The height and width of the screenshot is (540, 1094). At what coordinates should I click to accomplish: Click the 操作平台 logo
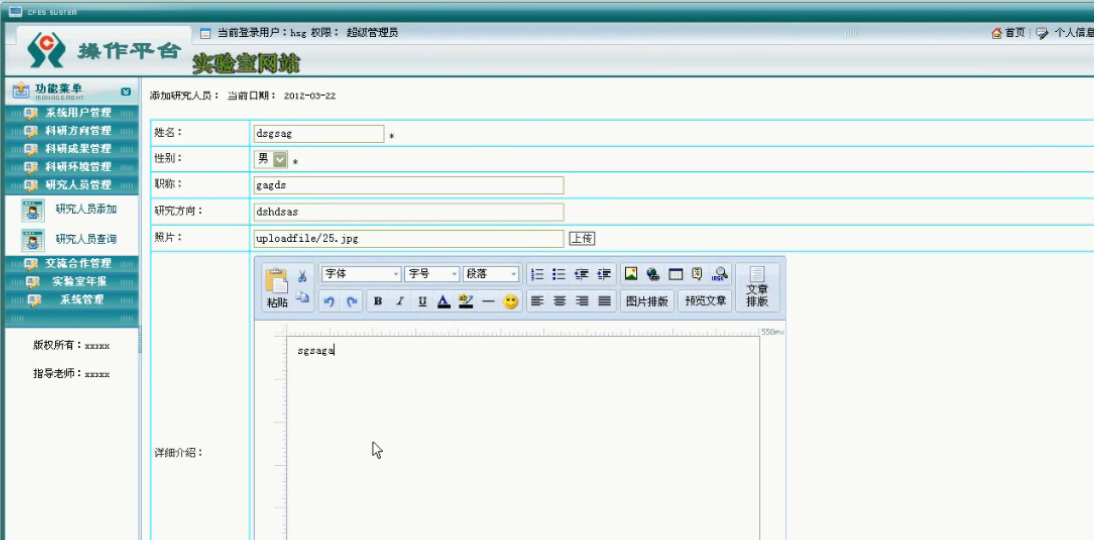[x=105, y=50]
